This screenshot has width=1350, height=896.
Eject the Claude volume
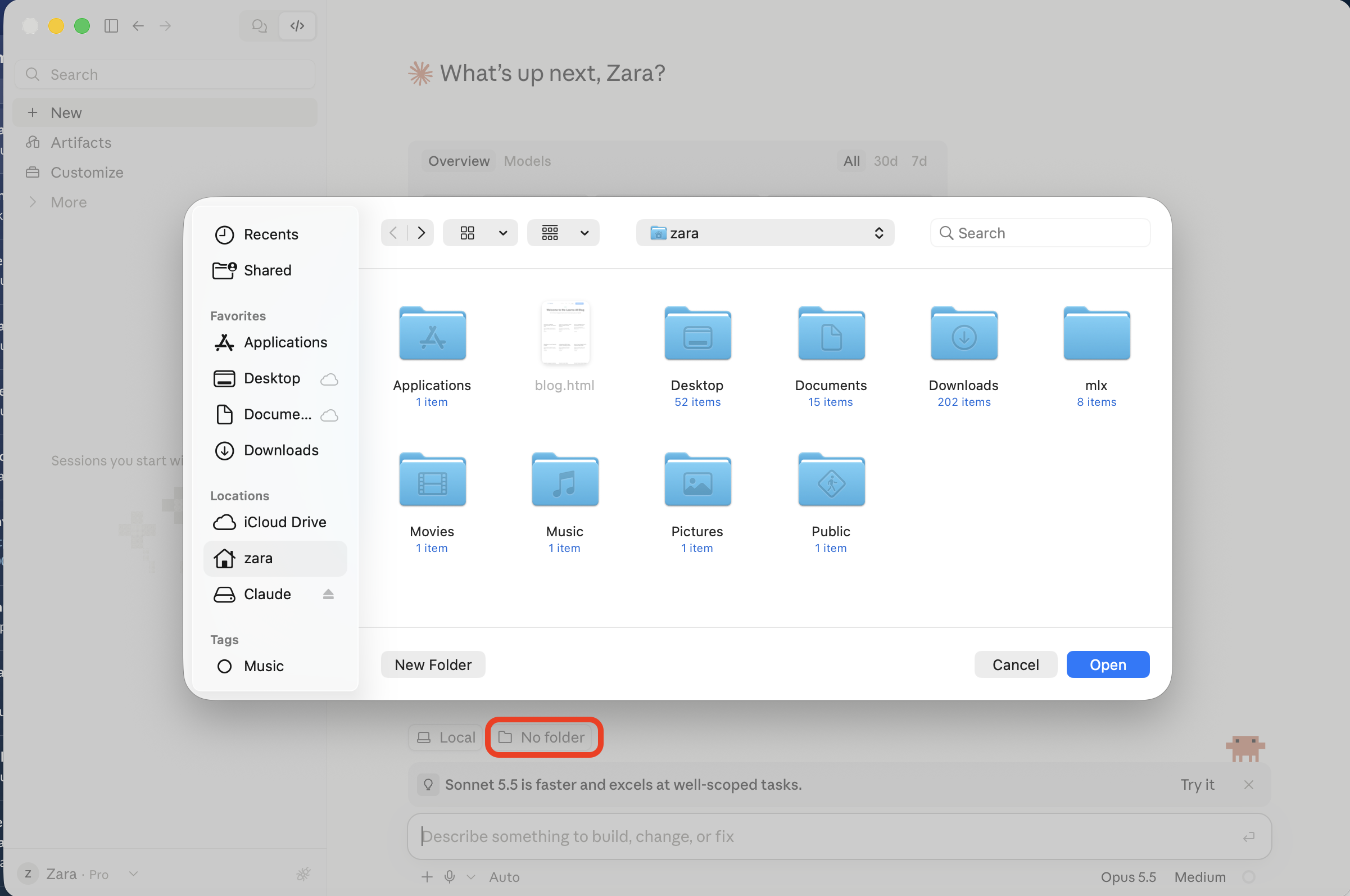pos(328,594)
